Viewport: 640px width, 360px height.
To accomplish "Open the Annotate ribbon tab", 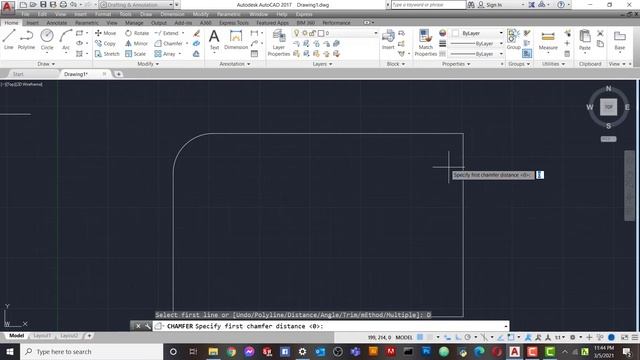I will (x=57, y=23).
